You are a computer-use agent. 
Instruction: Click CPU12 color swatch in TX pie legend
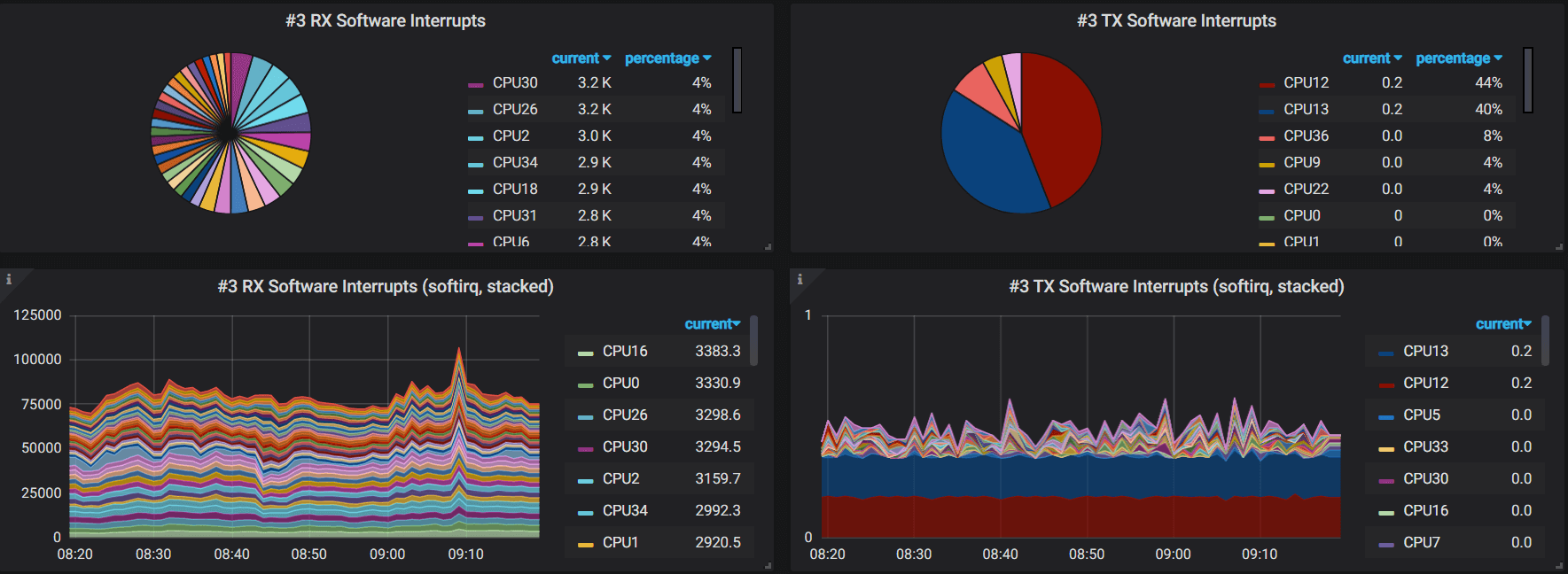click(x=1267, y=84)
